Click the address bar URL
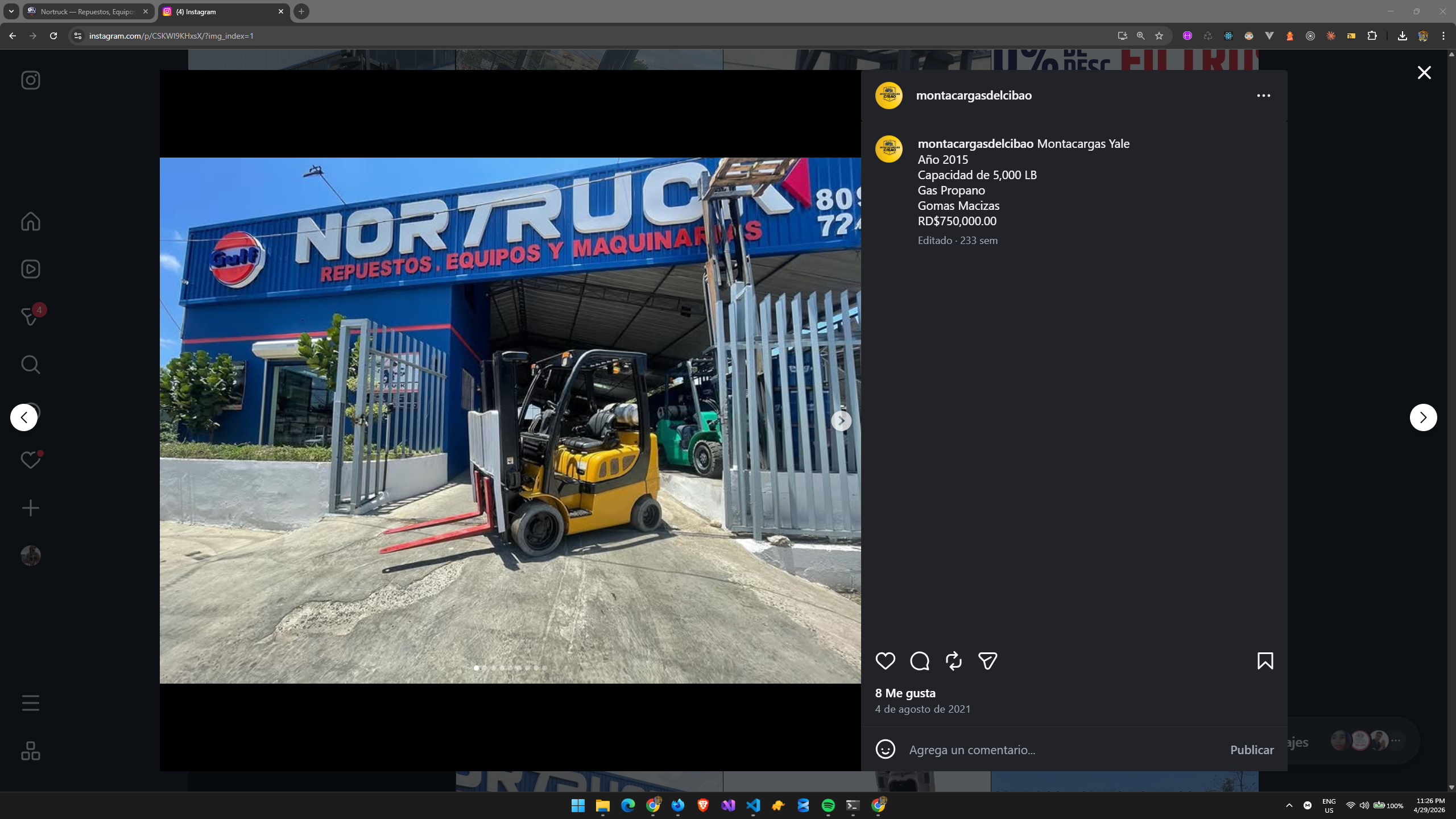 (x=171, y=36)
